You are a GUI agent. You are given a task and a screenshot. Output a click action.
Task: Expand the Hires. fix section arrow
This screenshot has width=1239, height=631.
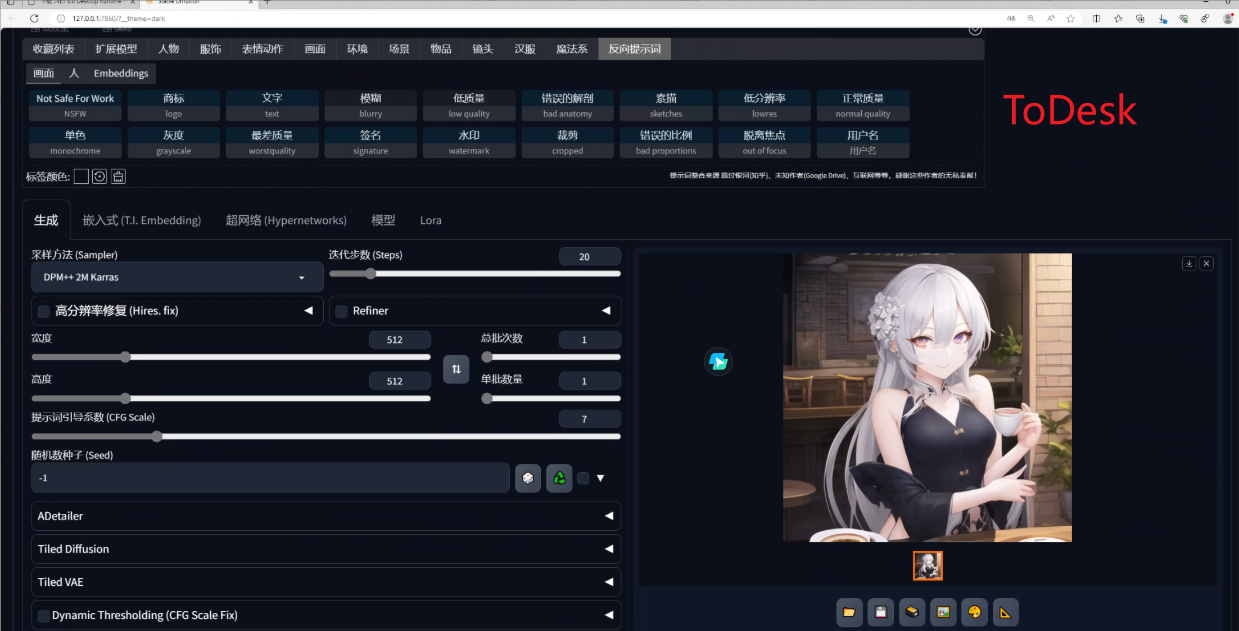point(308,311)
